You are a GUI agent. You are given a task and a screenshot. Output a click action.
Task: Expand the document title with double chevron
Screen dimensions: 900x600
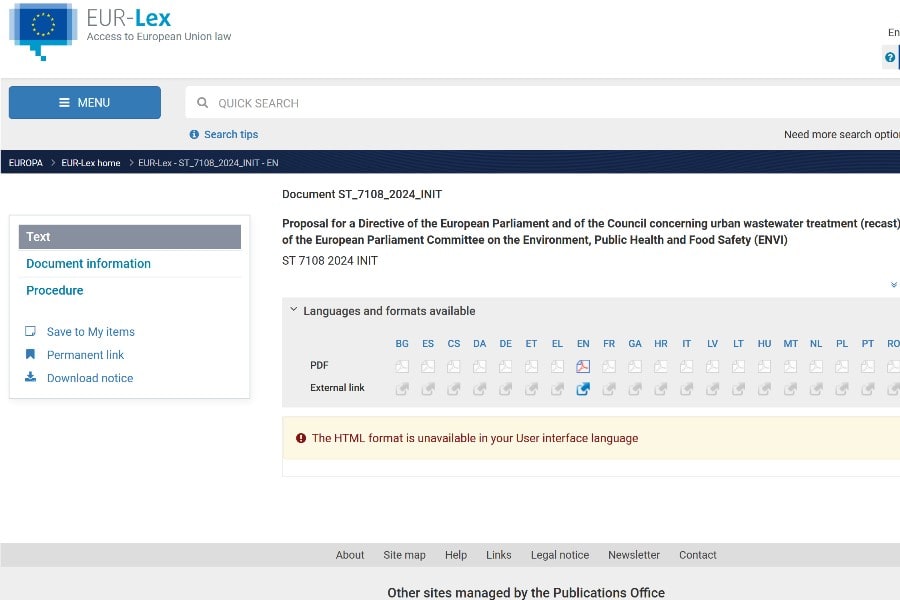[x=893, y=285]
